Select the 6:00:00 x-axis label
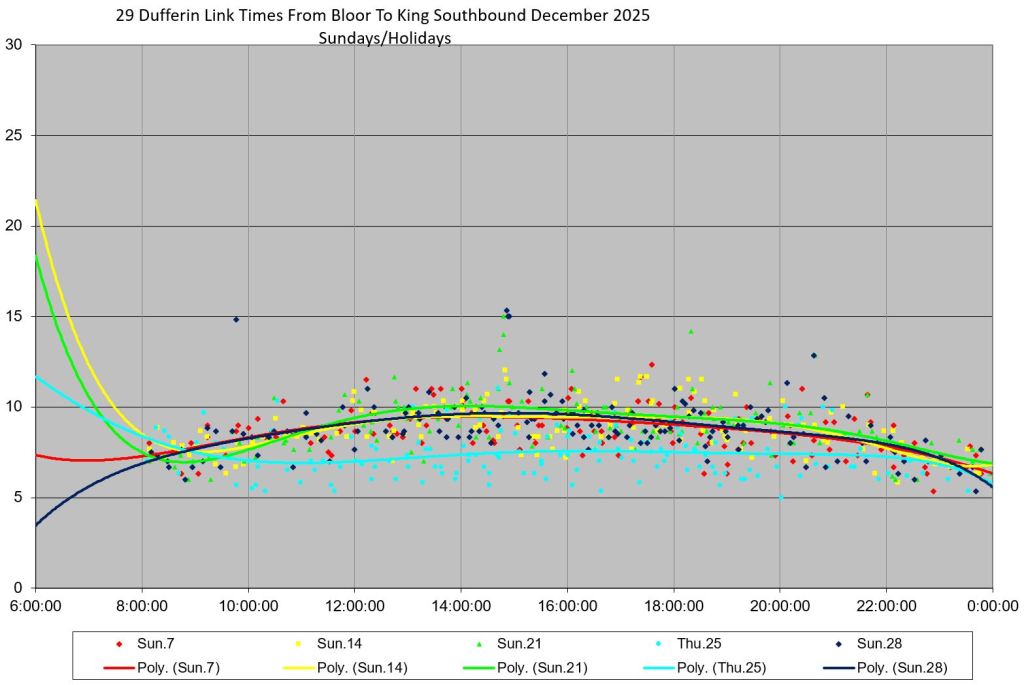 click(x=36, y=605)
